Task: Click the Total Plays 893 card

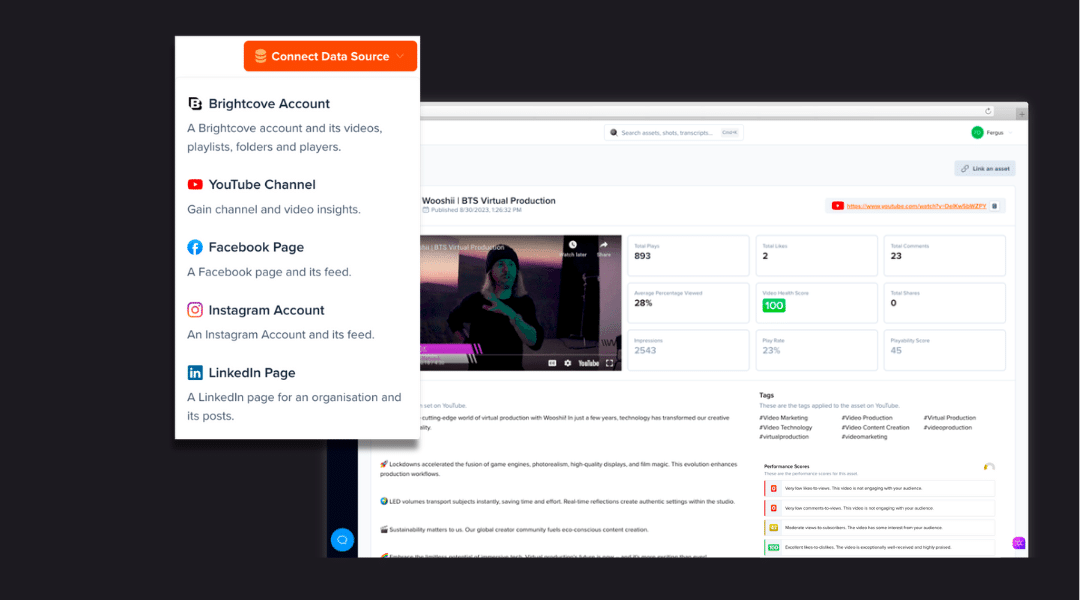Action: 688,256
